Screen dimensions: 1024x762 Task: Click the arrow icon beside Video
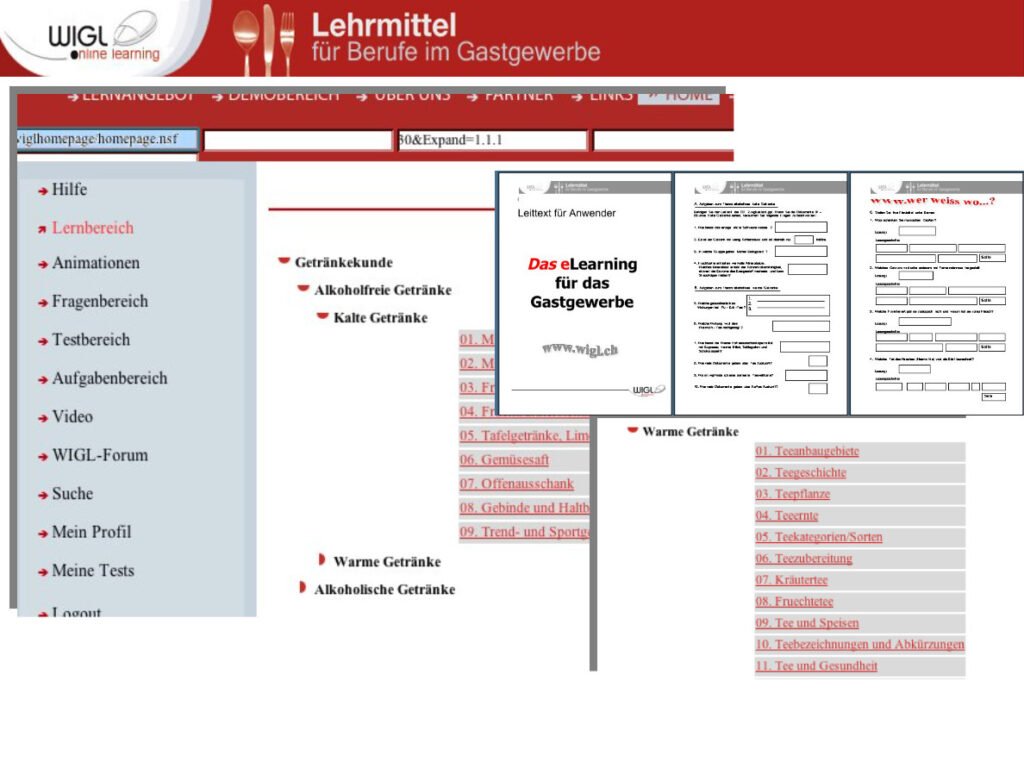coord(42,418)
